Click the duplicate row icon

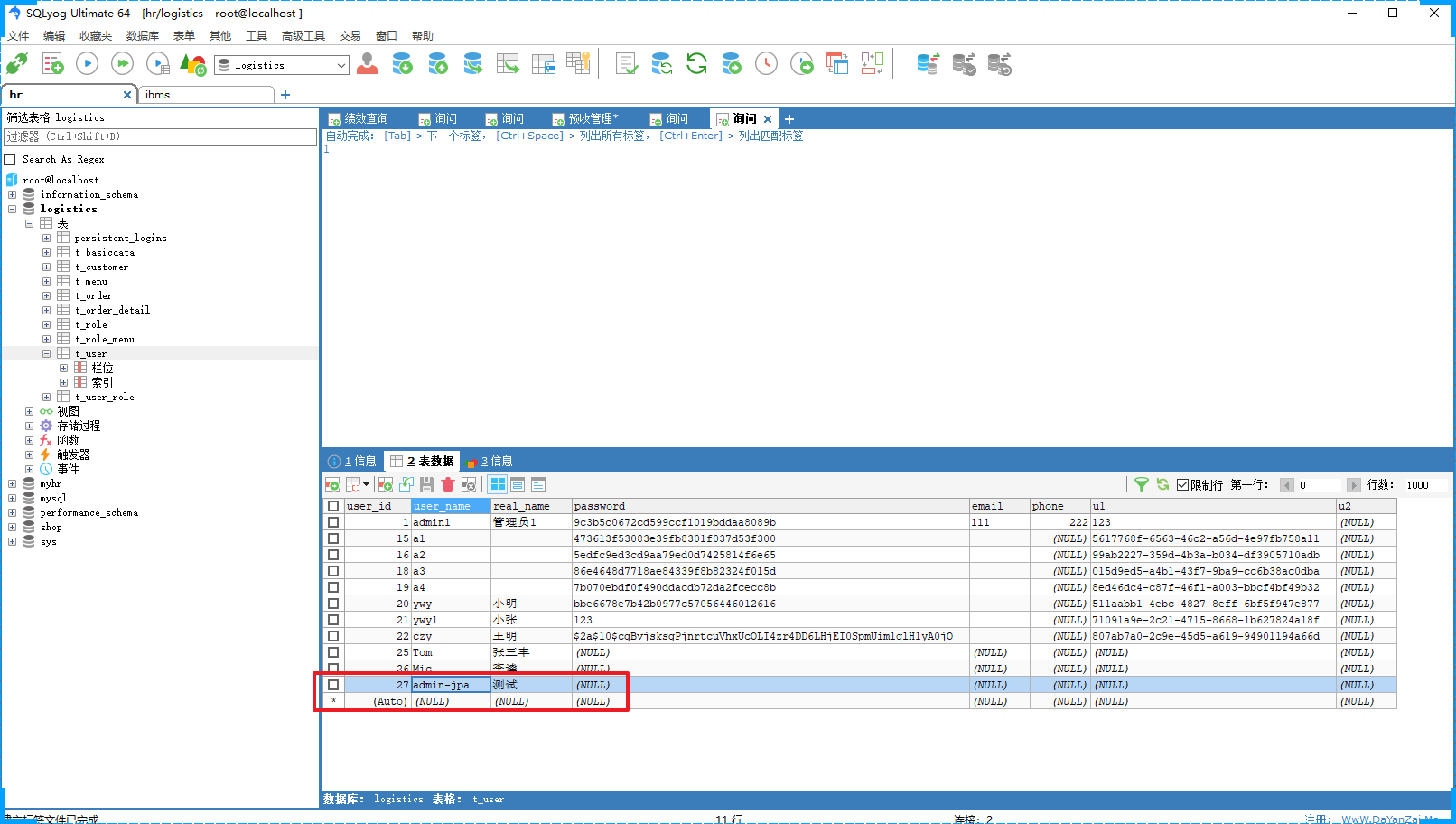406,484
